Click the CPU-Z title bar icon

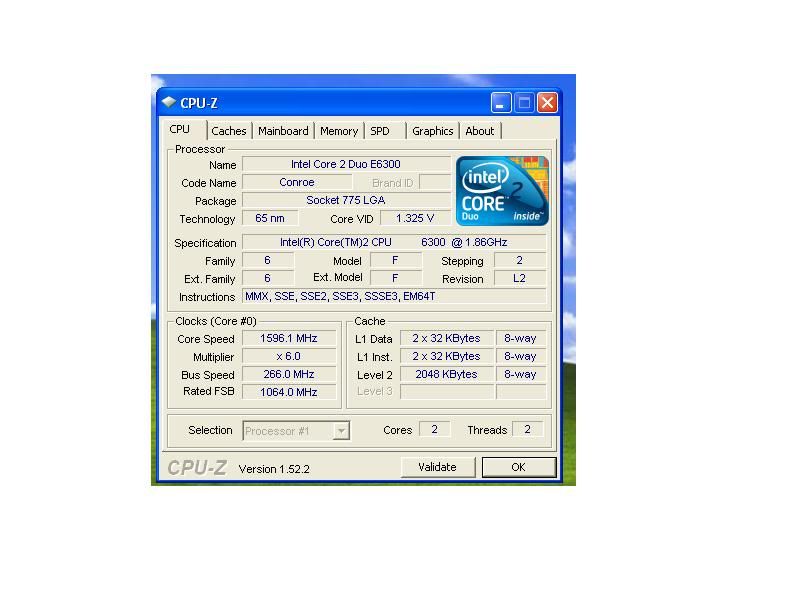(169, 103)
